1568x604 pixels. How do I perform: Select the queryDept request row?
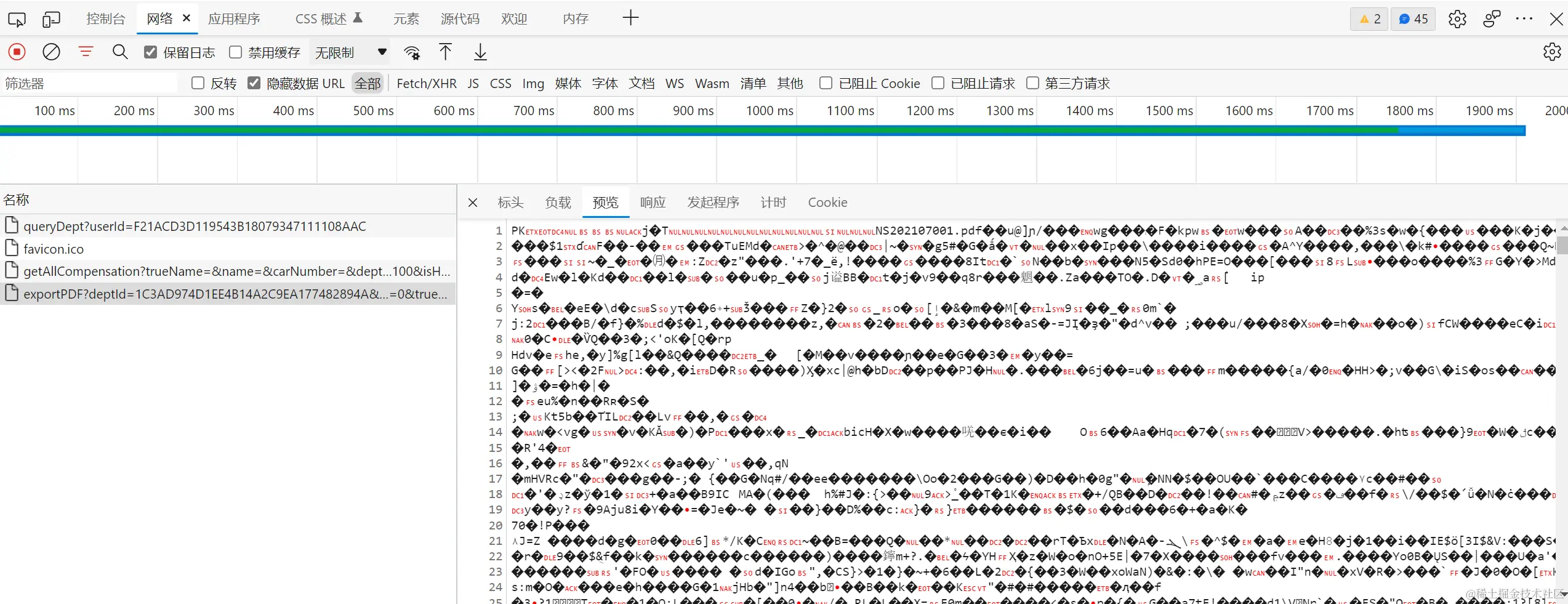point(228,226)
